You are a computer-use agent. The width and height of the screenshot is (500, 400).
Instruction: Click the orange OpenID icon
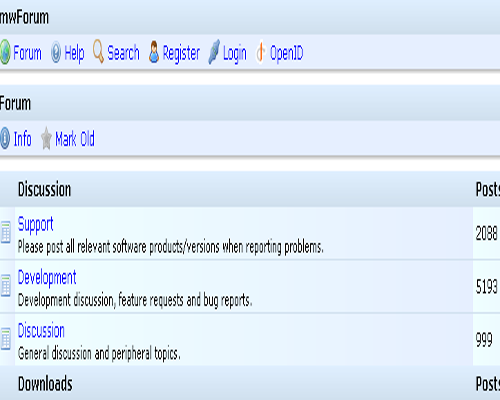261,52
